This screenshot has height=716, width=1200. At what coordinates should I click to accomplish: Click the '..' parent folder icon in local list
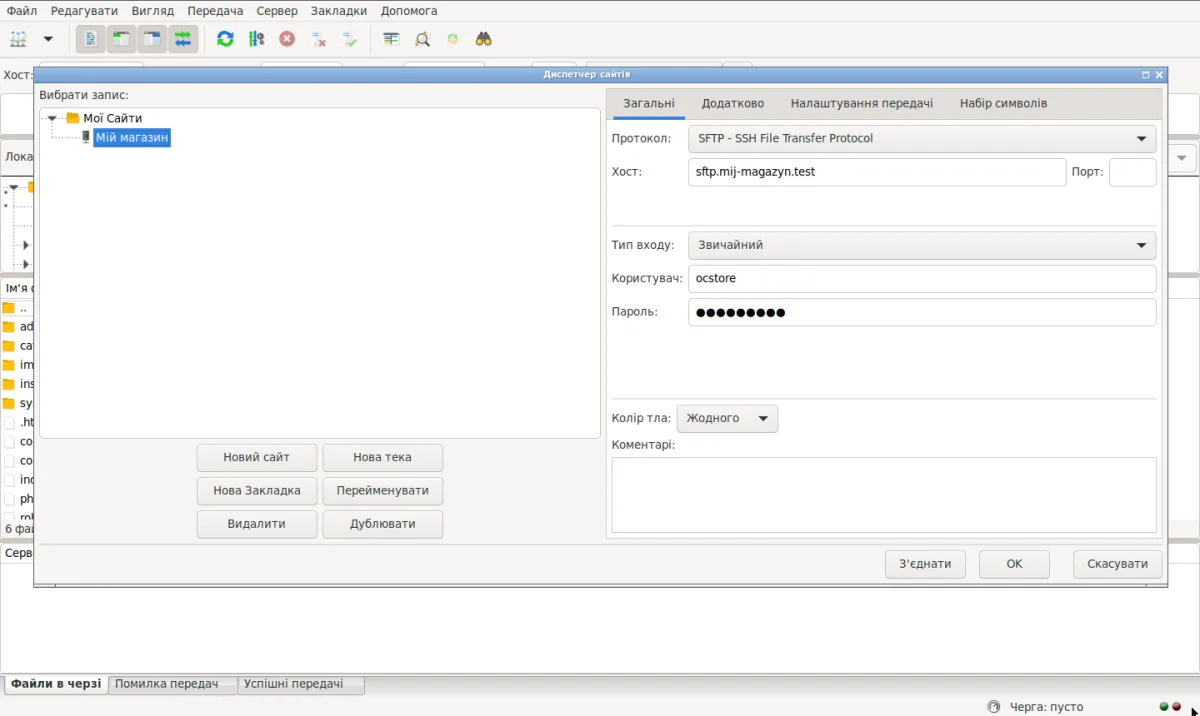click(x=9, y=308)
